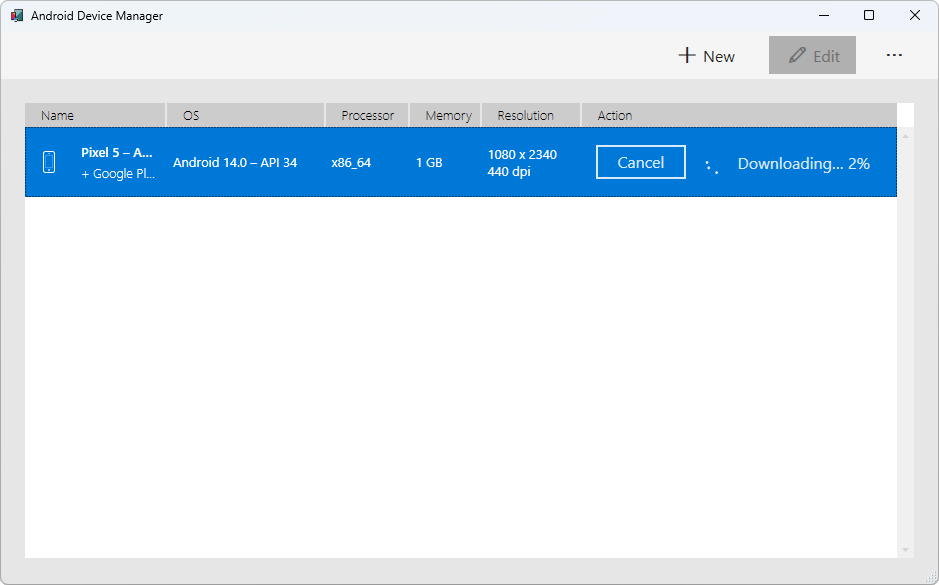
Task: Sort by the OS column header
Action: pyautogui.click(x=246, y=115)
